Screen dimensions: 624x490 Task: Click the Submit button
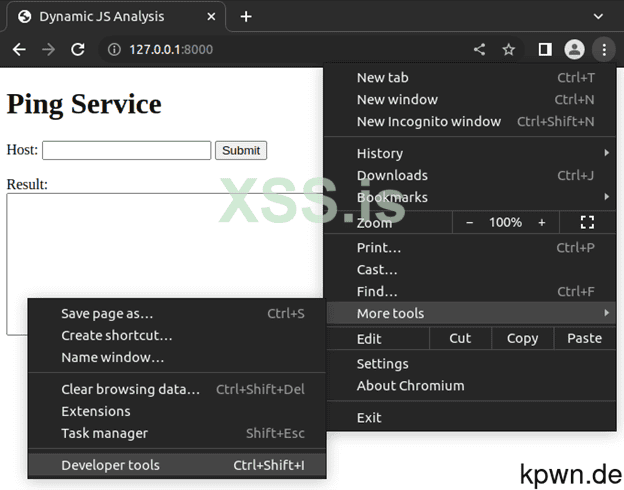(x=241, y=150)
